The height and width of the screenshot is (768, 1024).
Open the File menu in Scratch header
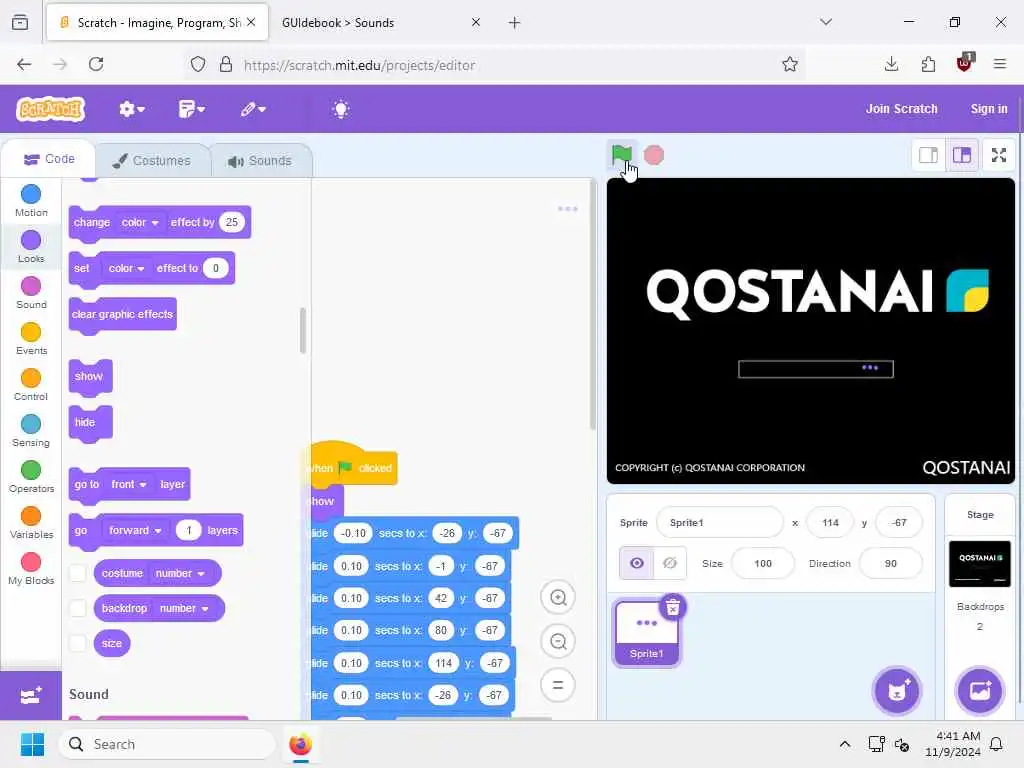[x=191, y=109]
